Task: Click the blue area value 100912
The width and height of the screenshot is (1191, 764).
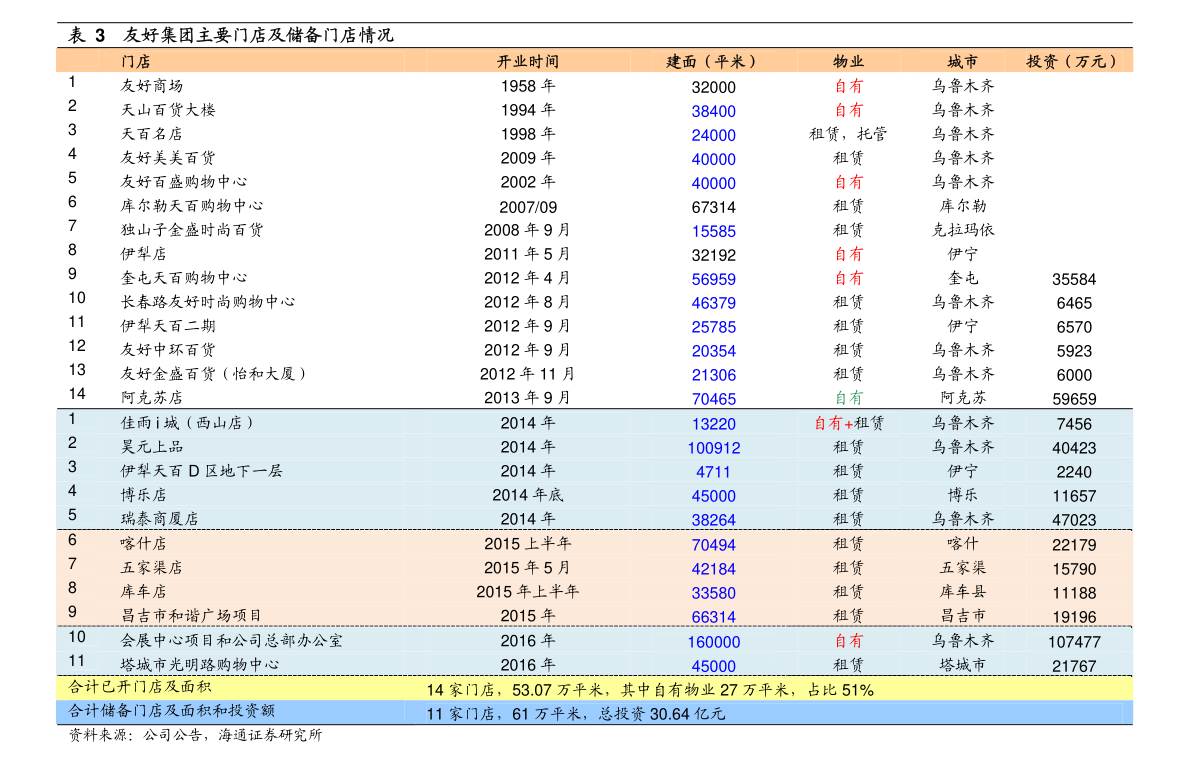Action: coord(713,448)
